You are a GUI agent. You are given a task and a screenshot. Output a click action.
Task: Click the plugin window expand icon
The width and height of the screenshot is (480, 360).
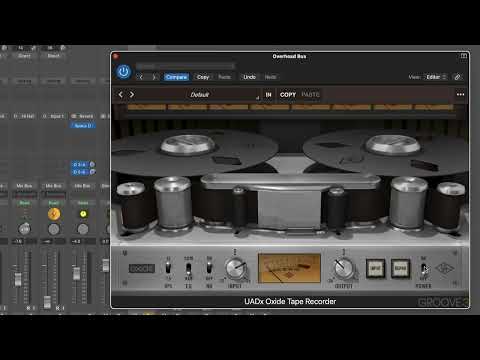click(x=464, y=56)
